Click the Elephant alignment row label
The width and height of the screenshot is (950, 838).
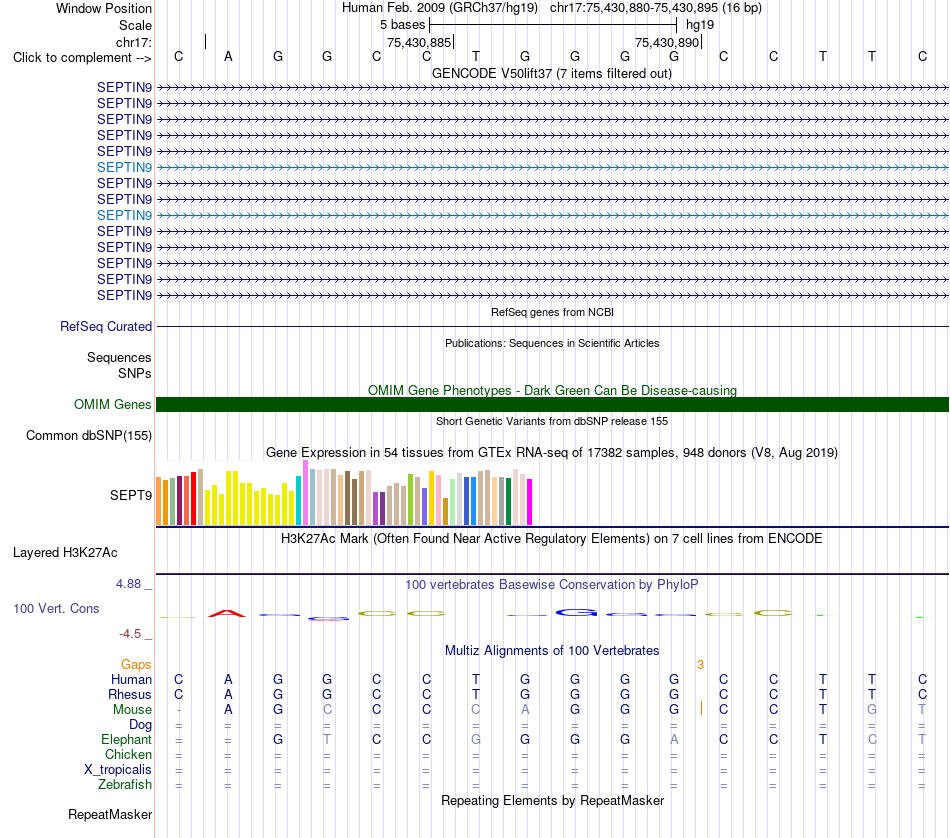(x=126, y=740)
